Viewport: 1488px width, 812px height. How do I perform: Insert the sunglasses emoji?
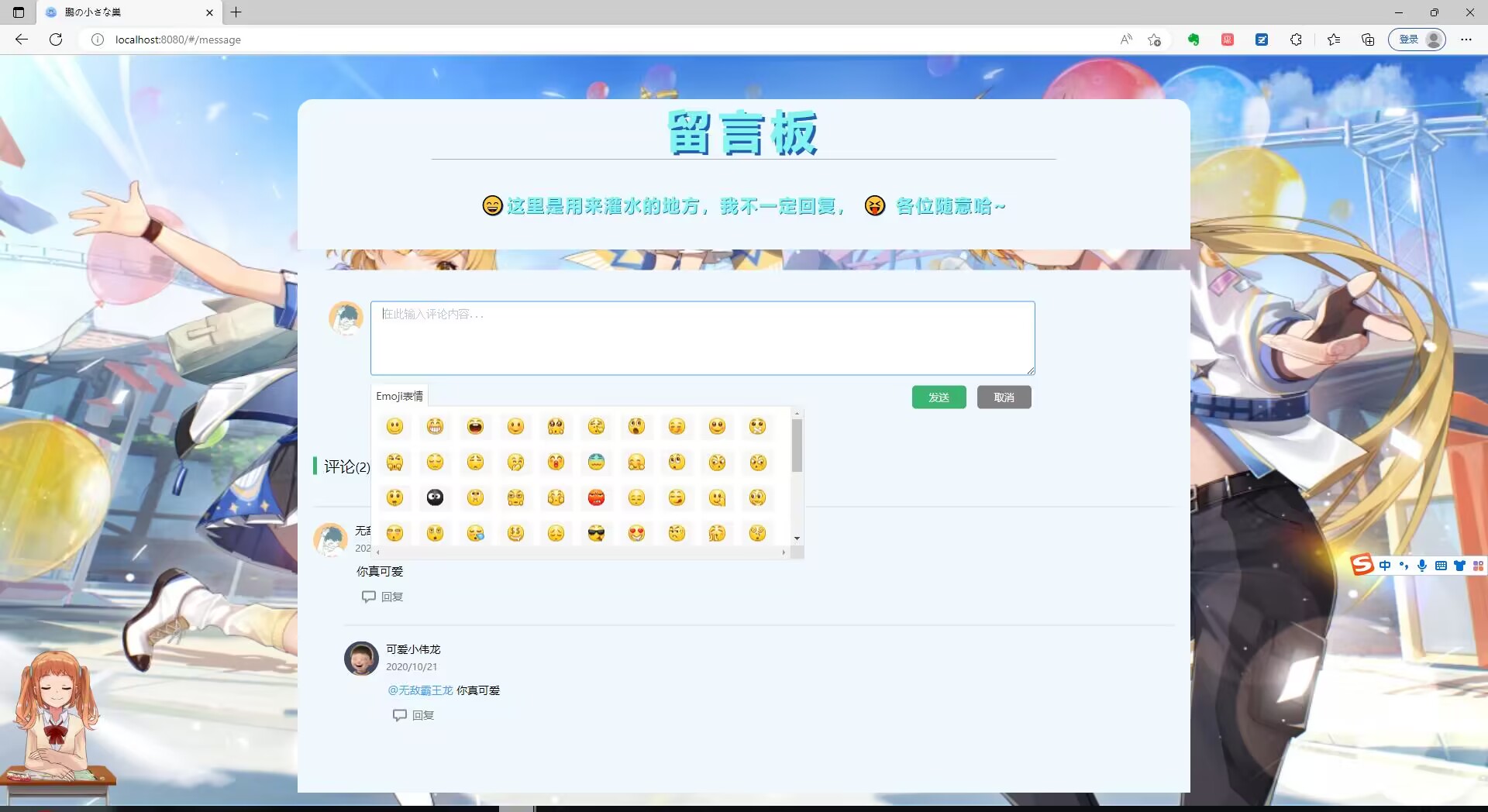(597, 532)
